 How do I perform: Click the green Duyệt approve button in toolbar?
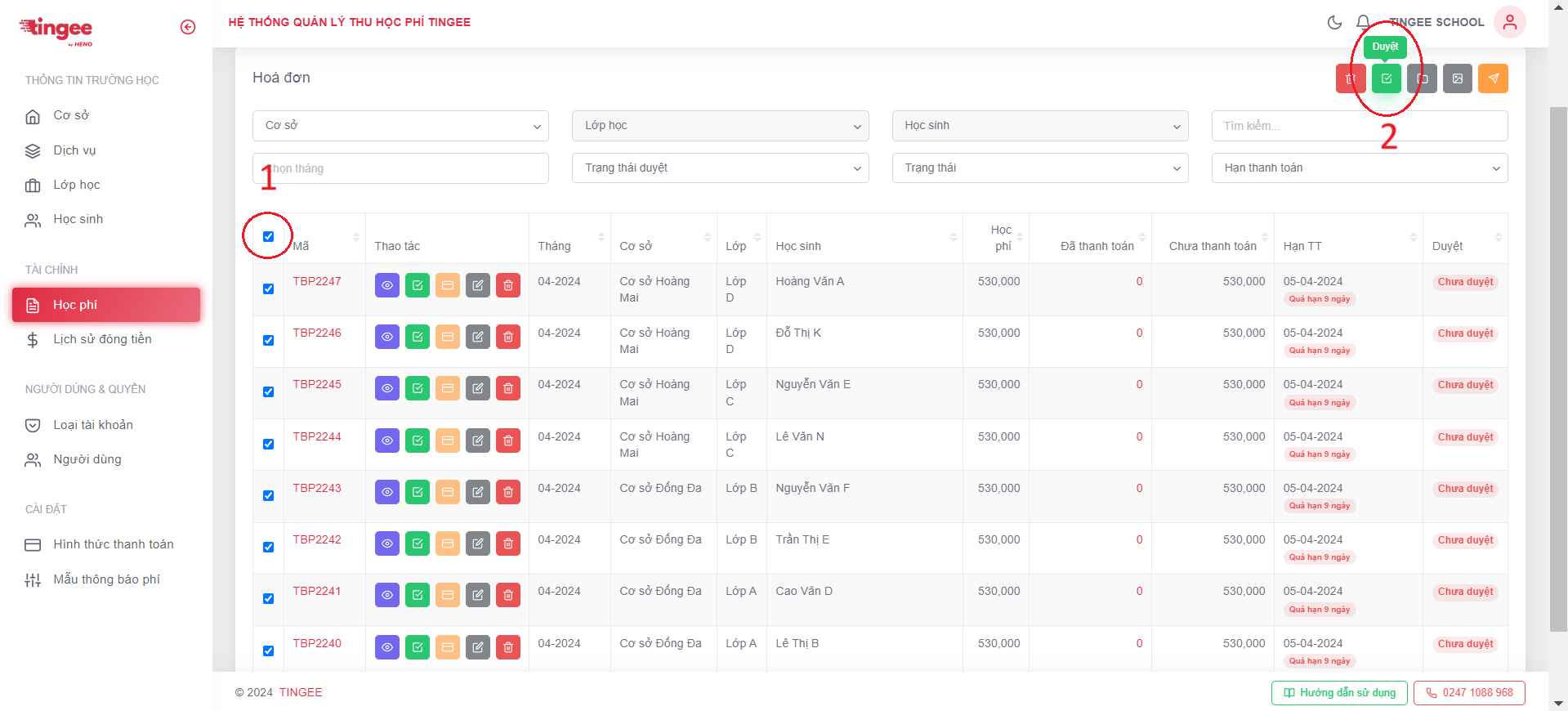pyautogui.click(x=1386, y=79)
